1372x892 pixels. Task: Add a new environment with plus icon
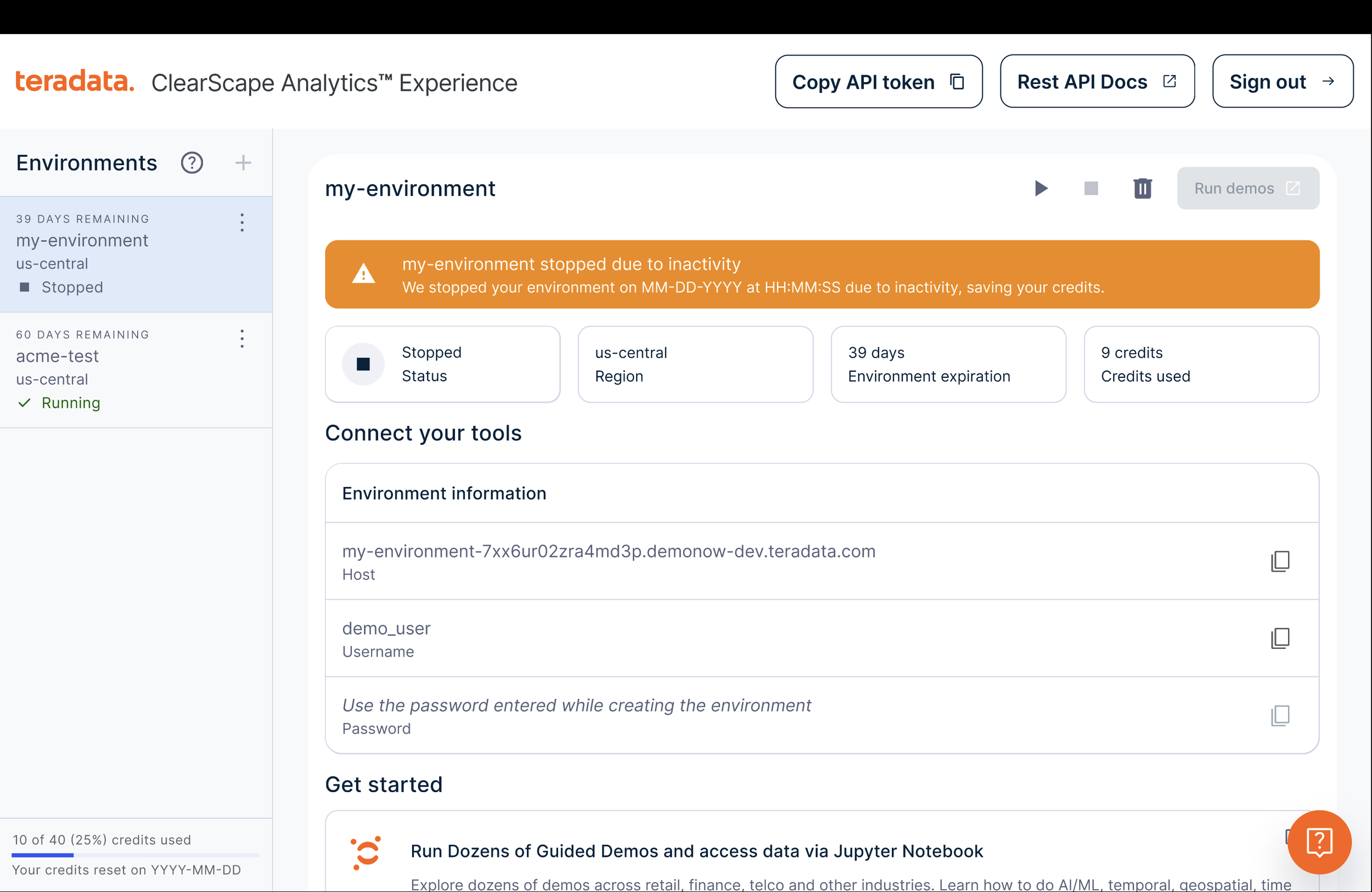(243, 163)
